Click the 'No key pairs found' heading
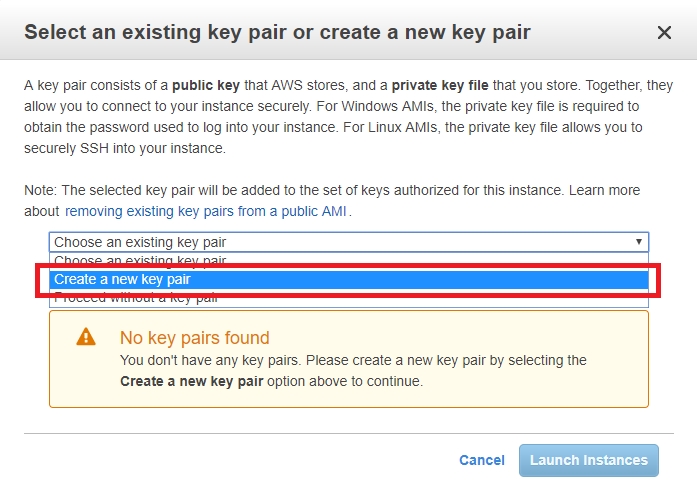697x496 pixels. [x=195, y=338]
